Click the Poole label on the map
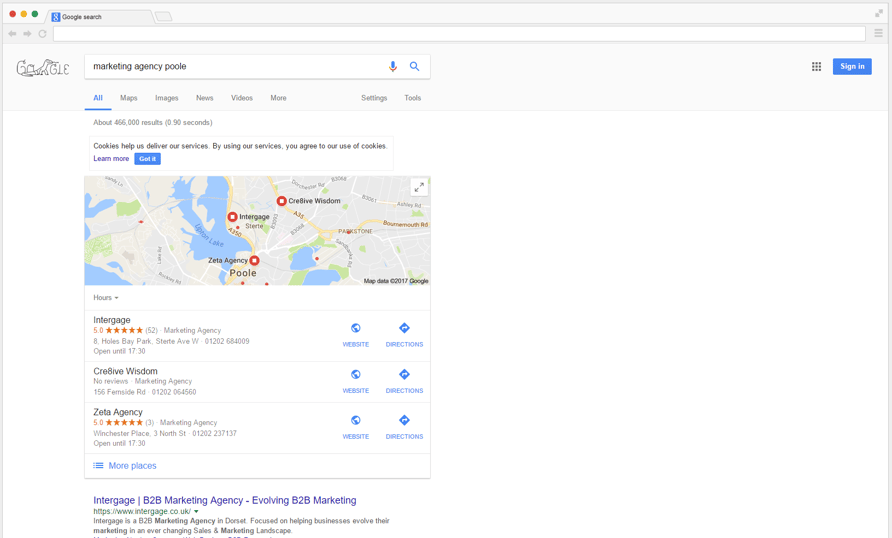The image size is (892, 538). point(243,273)
